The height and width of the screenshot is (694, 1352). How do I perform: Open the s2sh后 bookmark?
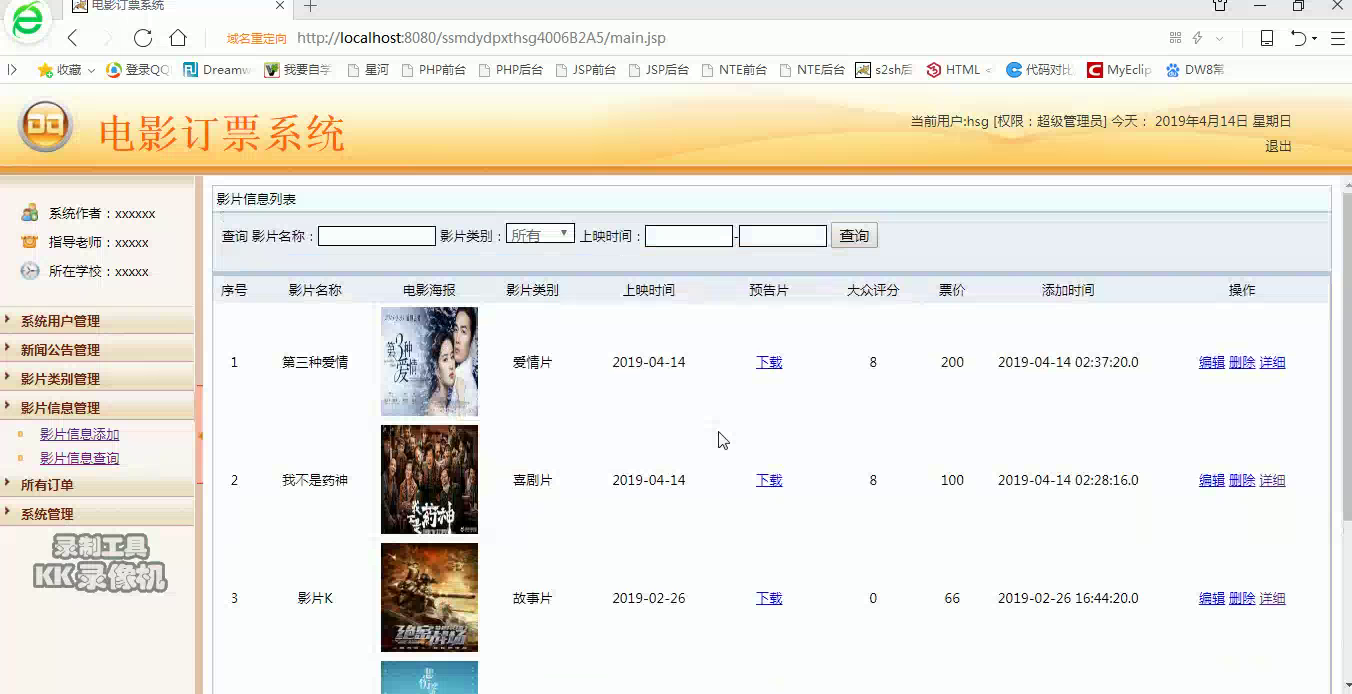(x=884, y=70)
